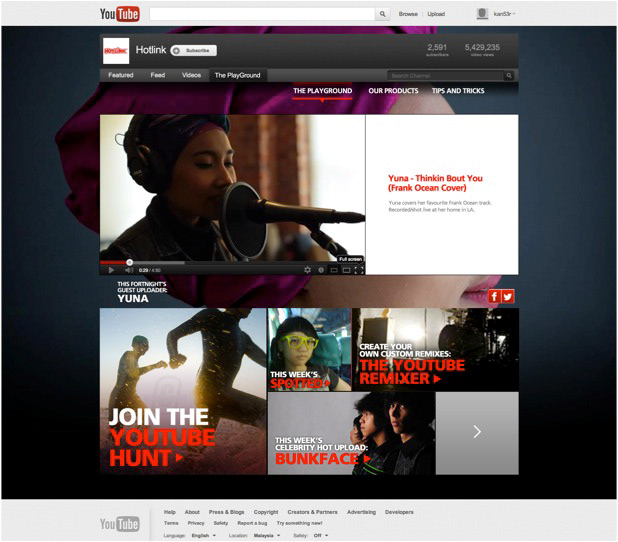Open the Copyright footer link
The width and height of the screenshot is (618, 542).
pos(266,512)
